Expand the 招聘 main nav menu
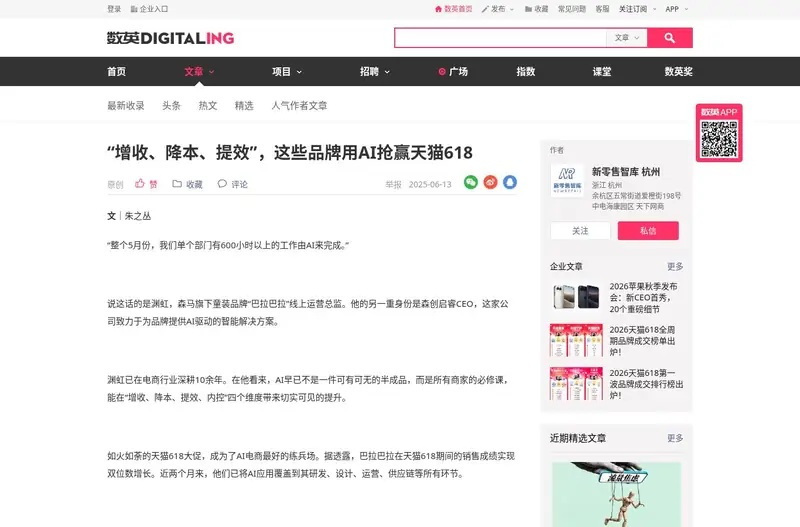Image resolution: width=800 pixels, height=527 pixels. point(374,71)
